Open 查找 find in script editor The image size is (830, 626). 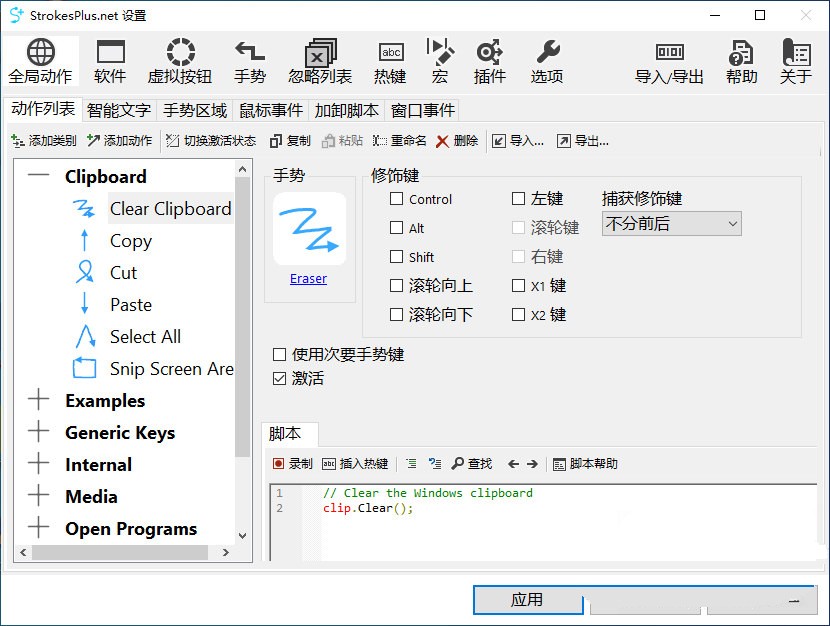pyautogui.click(x=472, y=464)
